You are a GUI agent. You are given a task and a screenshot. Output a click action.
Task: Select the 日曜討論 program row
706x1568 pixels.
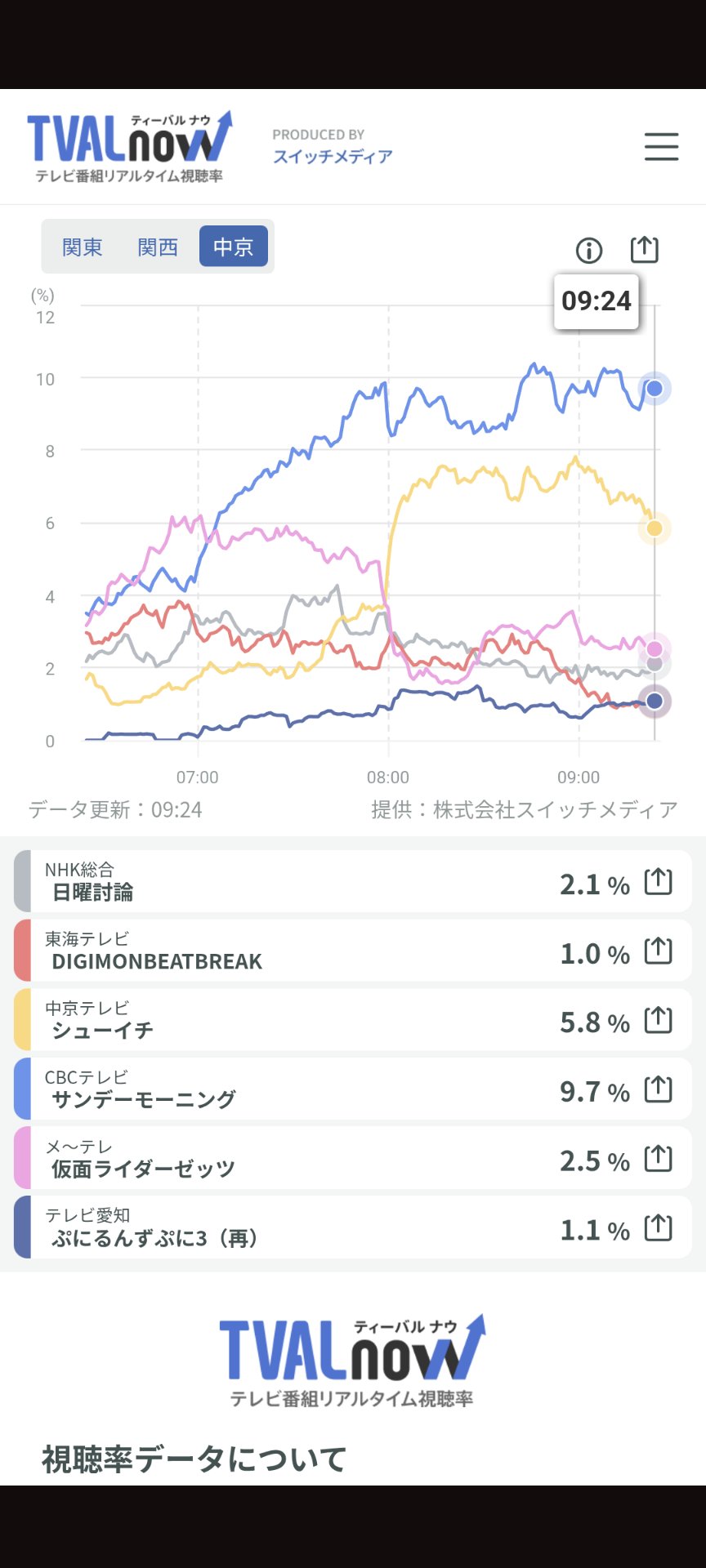(353, 881)
